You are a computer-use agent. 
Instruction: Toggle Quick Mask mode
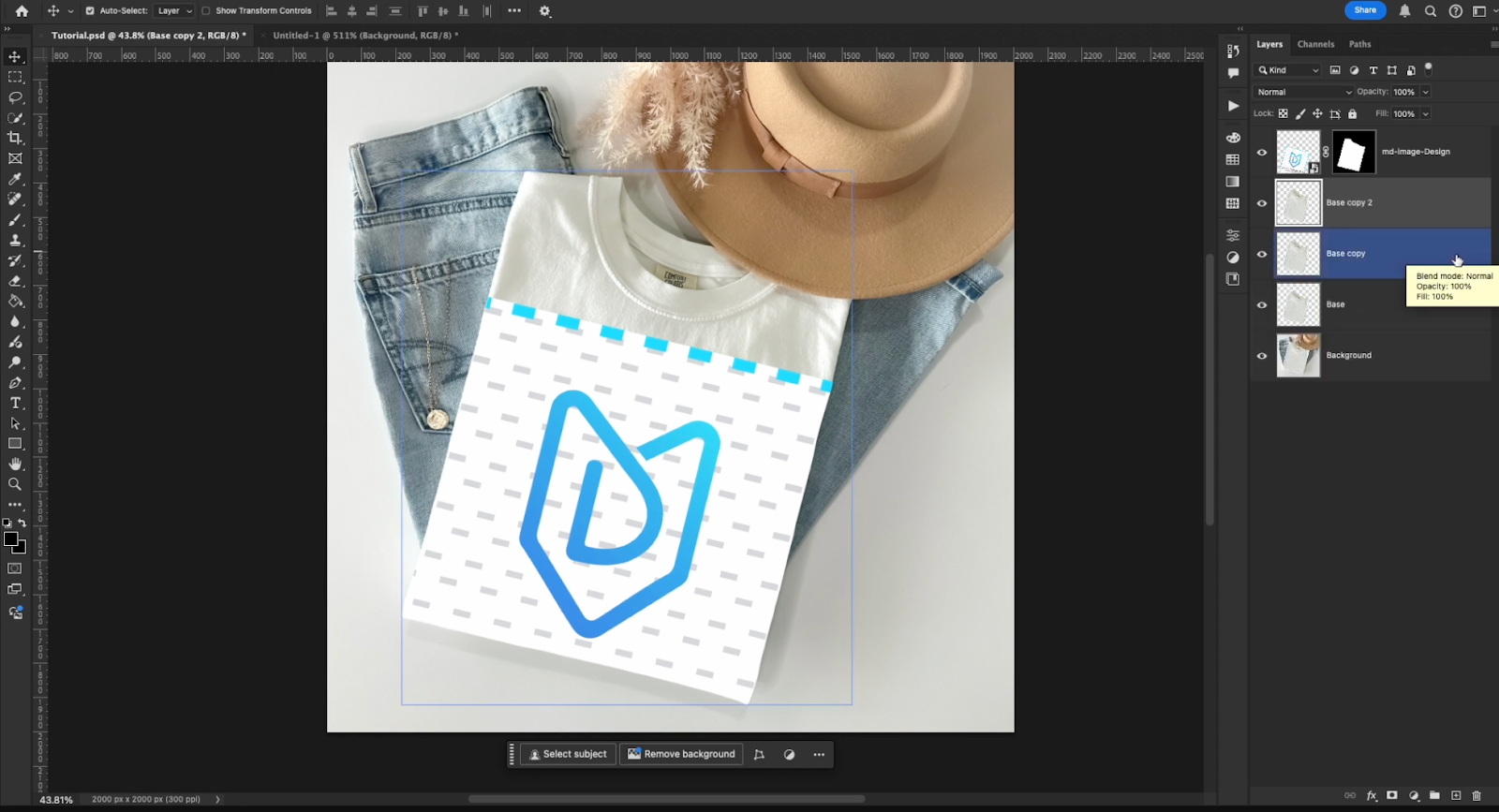coord(15,568)
